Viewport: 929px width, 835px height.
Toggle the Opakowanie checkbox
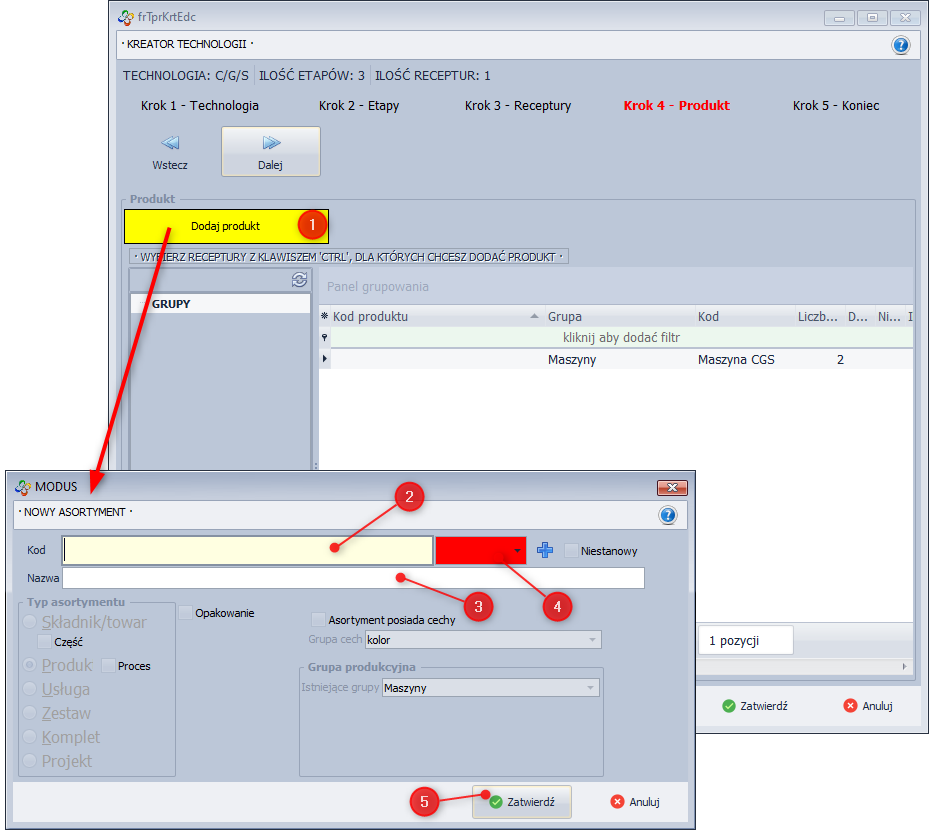pyautogui.click(x=186, y=612)
